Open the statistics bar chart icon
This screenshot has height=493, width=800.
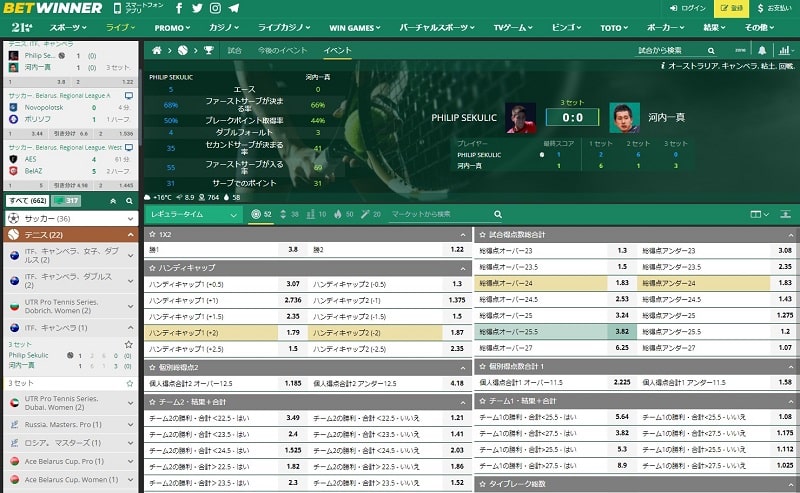(x=784, y=50)
